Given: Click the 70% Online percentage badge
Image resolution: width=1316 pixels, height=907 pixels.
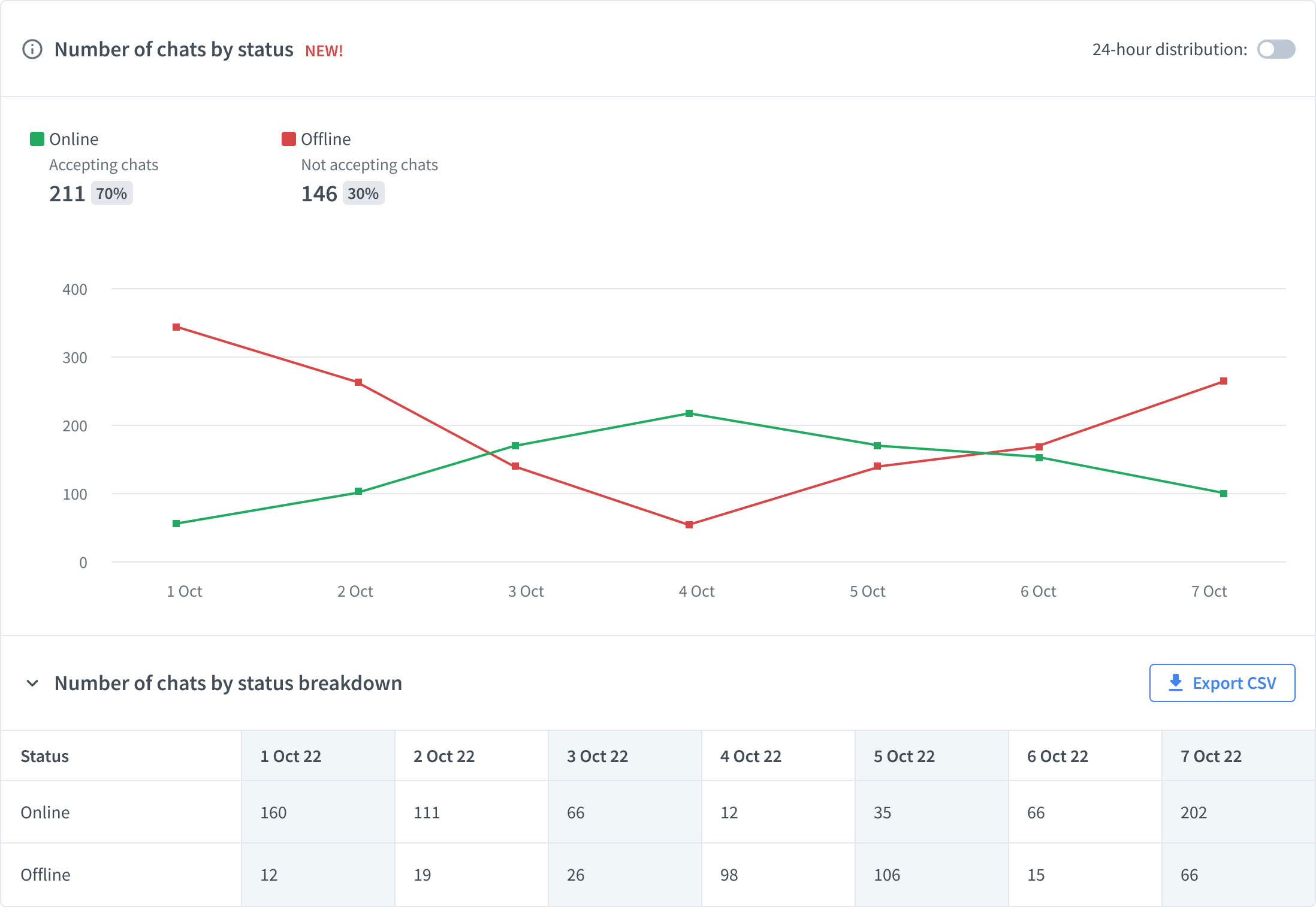Looking at the screenshot, I should click(112, 194).
